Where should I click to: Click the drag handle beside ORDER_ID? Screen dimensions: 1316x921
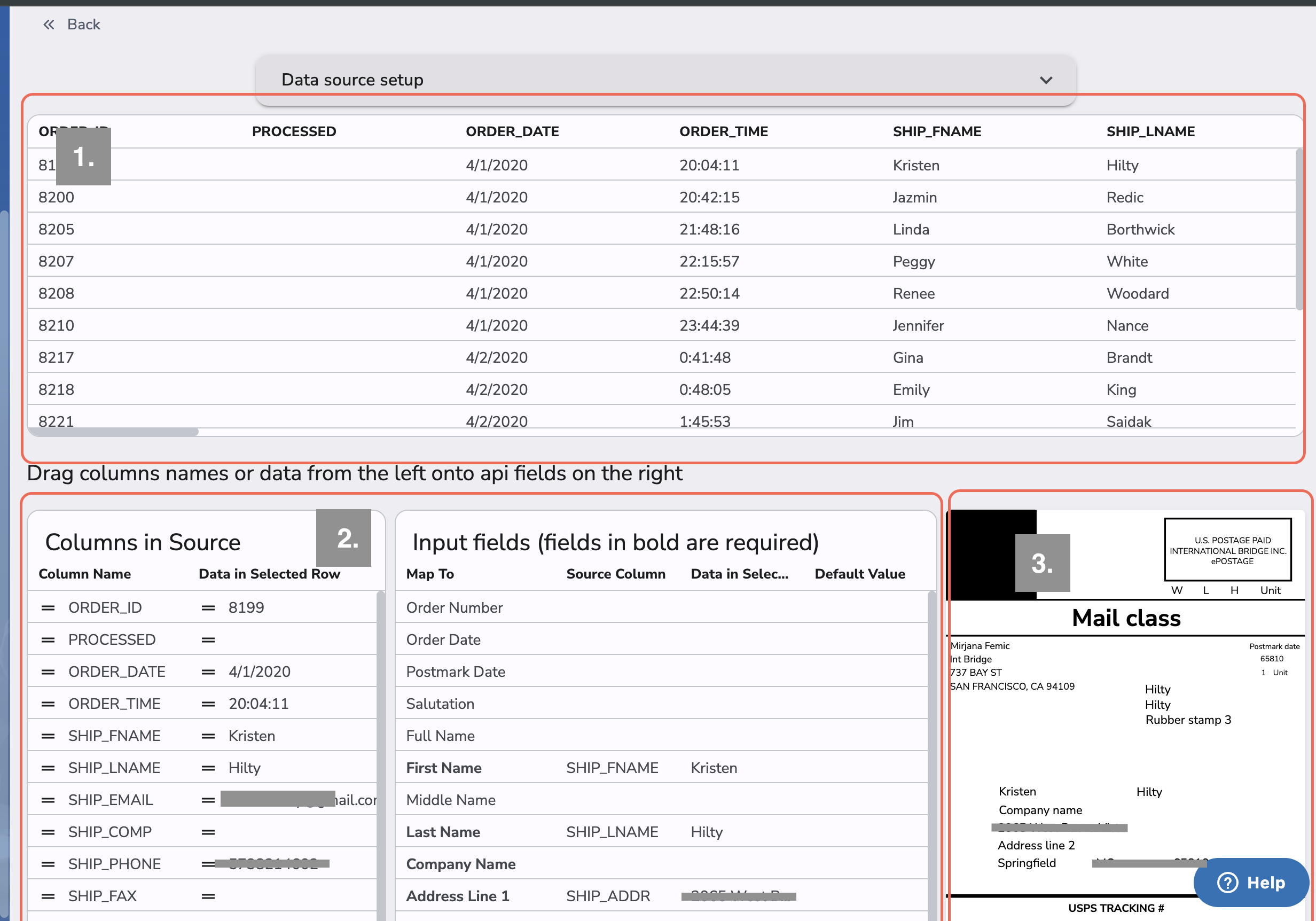pyautogui.click(x=48, y=607)
